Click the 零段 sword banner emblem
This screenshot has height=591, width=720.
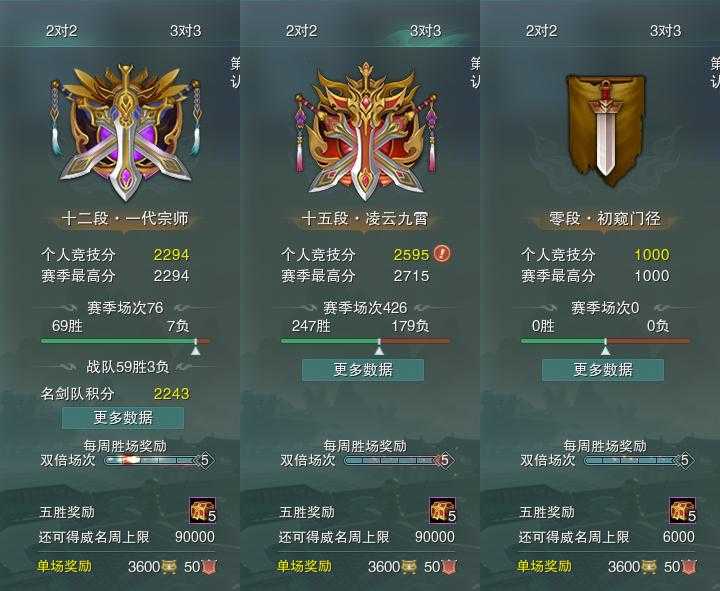point(605,131)
